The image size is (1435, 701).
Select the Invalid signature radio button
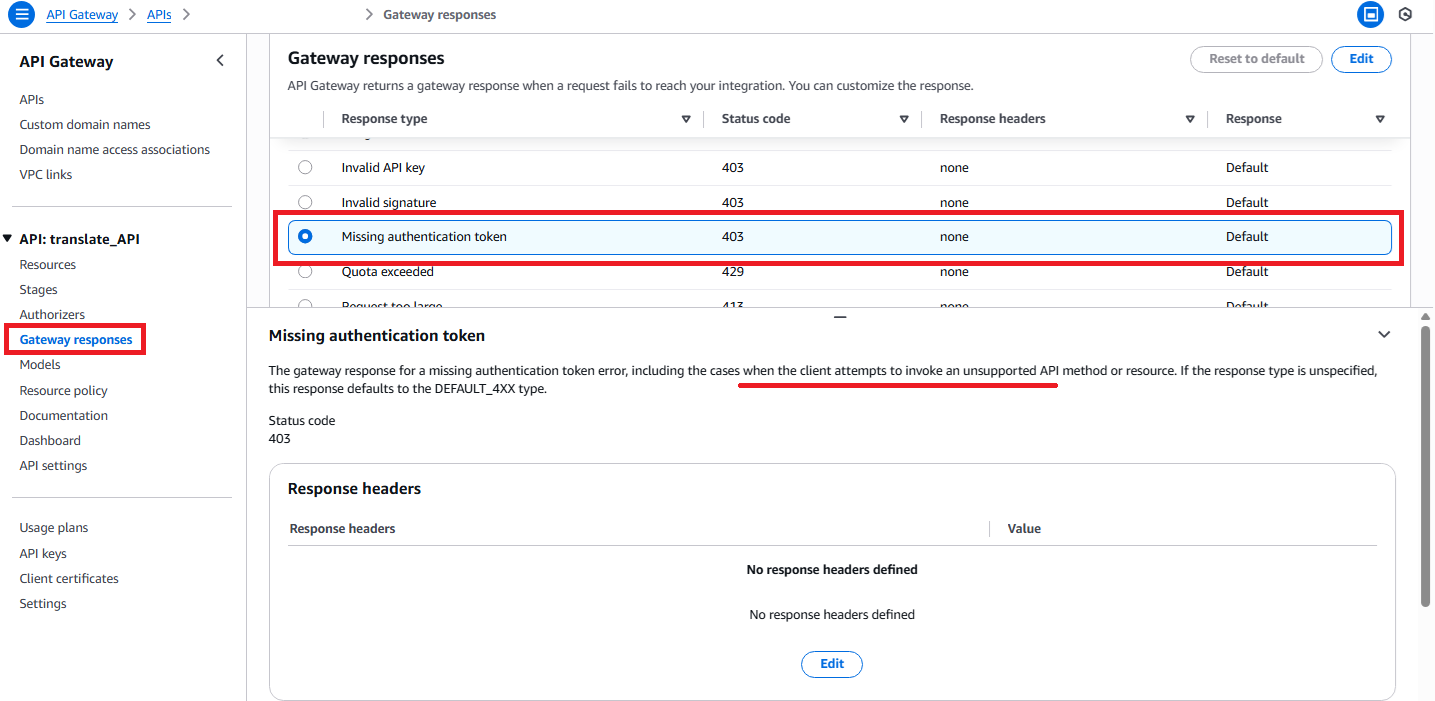[x=305, y=202]
